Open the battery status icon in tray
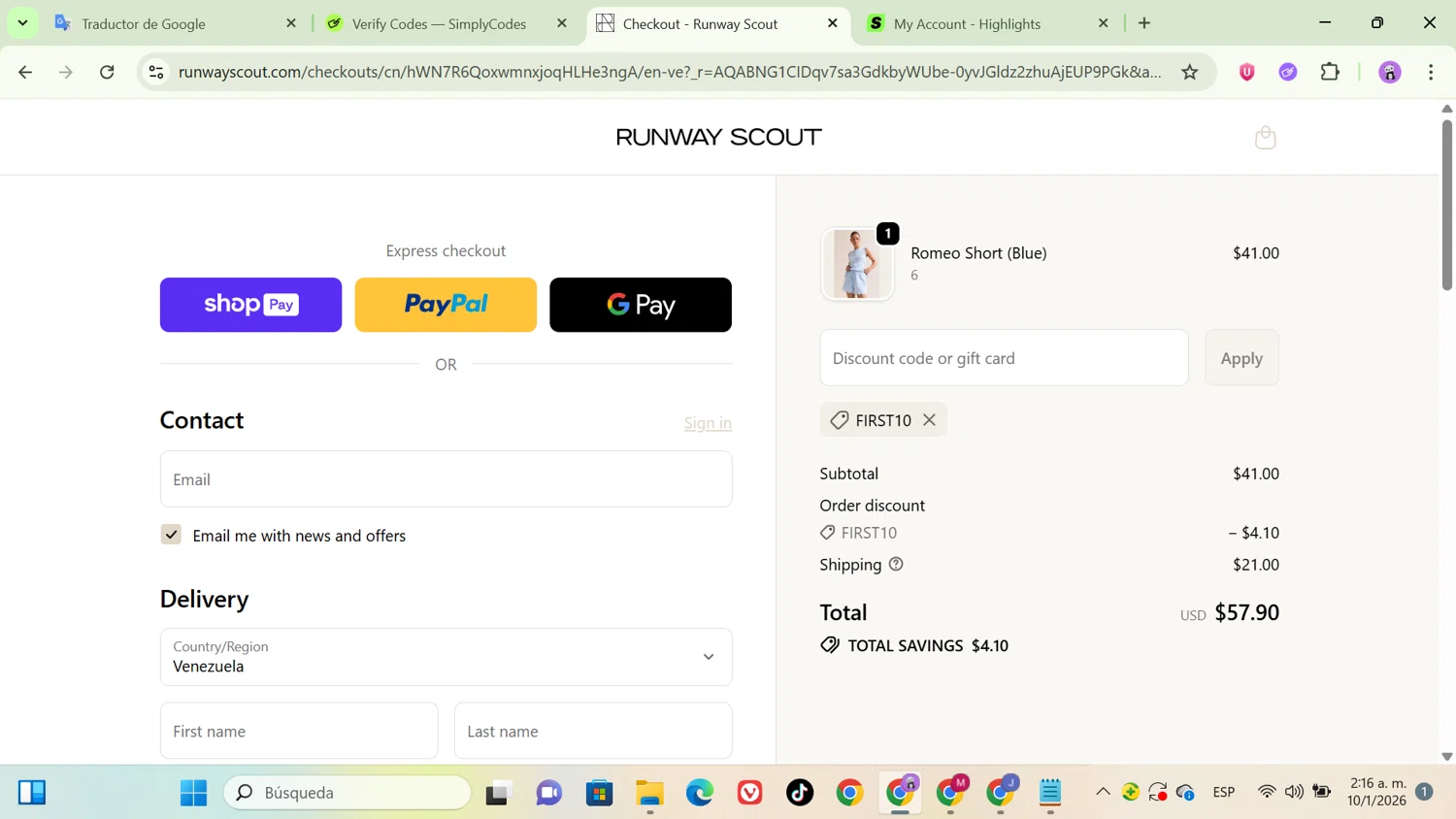The image size is (1456, 819). (x=1322, y=792)
